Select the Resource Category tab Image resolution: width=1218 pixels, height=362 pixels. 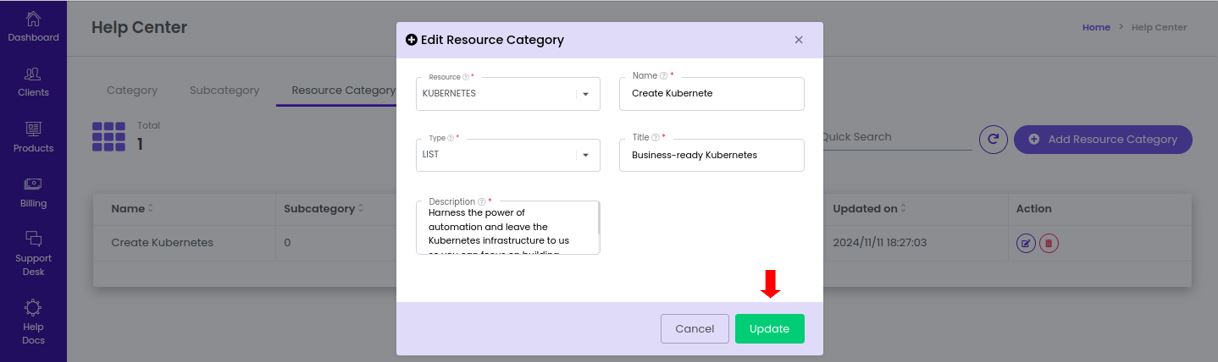pos(343,90)
